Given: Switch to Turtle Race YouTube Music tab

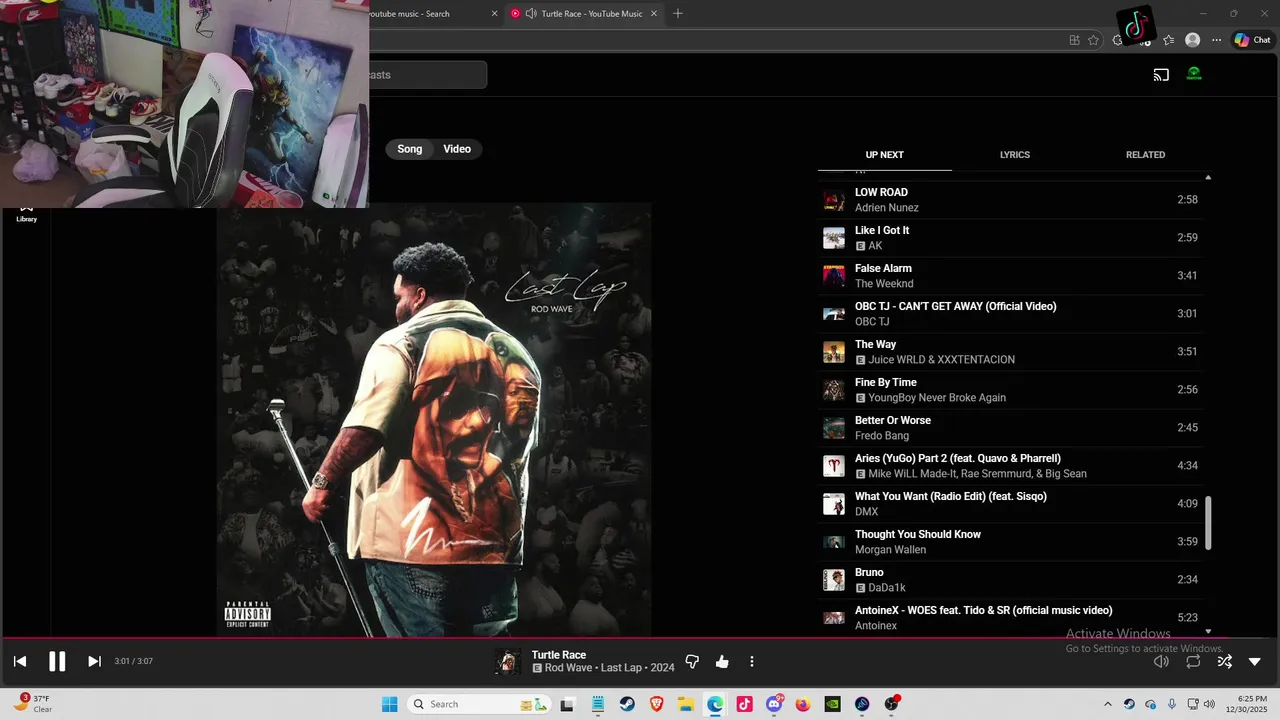Looking at the screenshot, I should (x=585, y=14).
